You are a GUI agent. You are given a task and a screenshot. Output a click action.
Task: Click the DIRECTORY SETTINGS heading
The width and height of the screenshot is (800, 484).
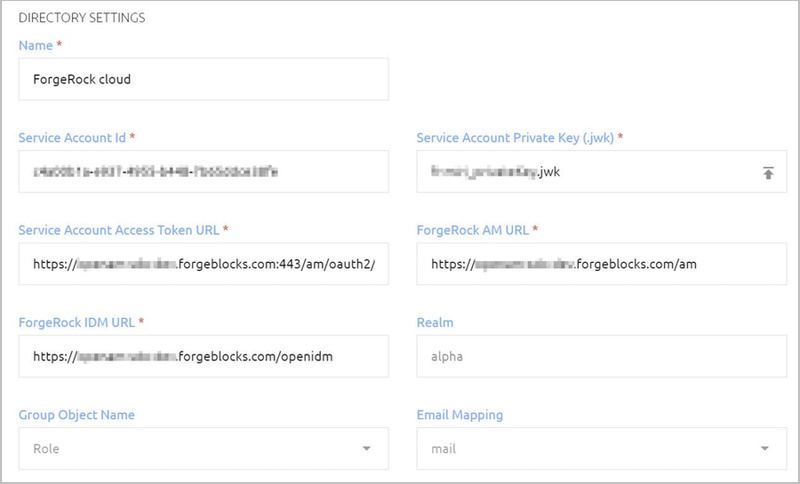(x=82, y=18)
